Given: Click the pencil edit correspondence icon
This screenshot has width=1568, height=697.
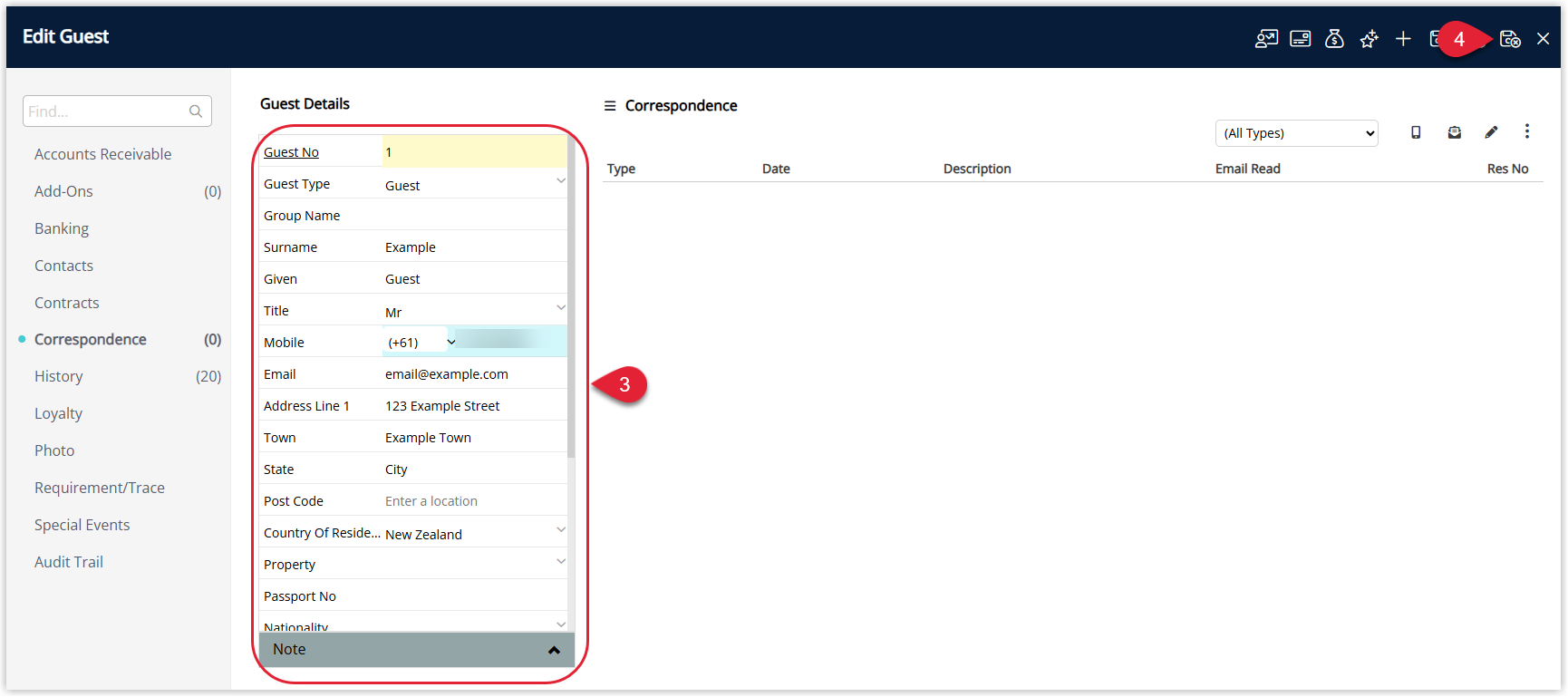Looking at the screenshot, I should [x=1491, y=132].
